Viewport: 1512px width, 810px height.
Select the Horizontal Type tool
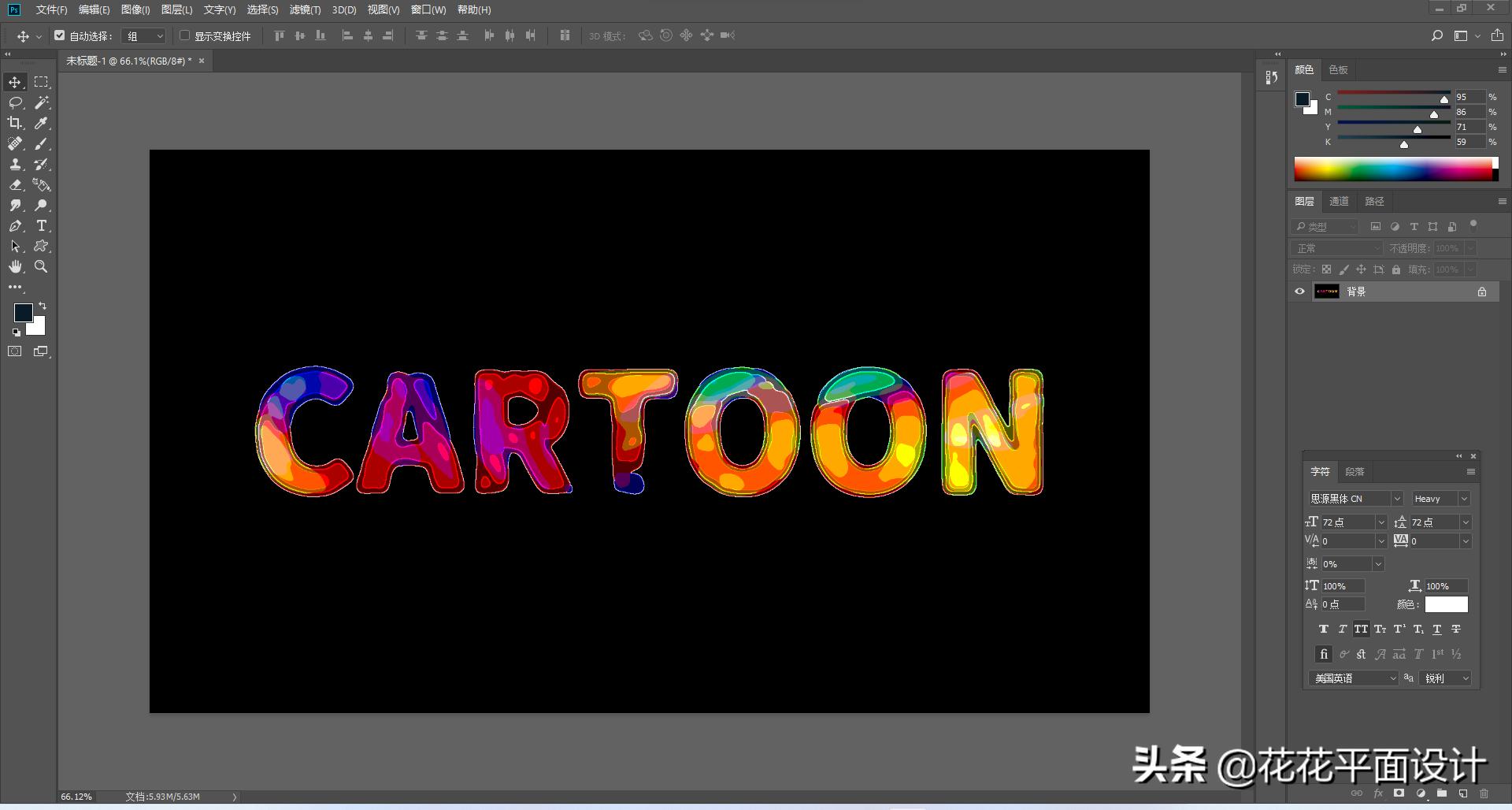pos(41,226)
